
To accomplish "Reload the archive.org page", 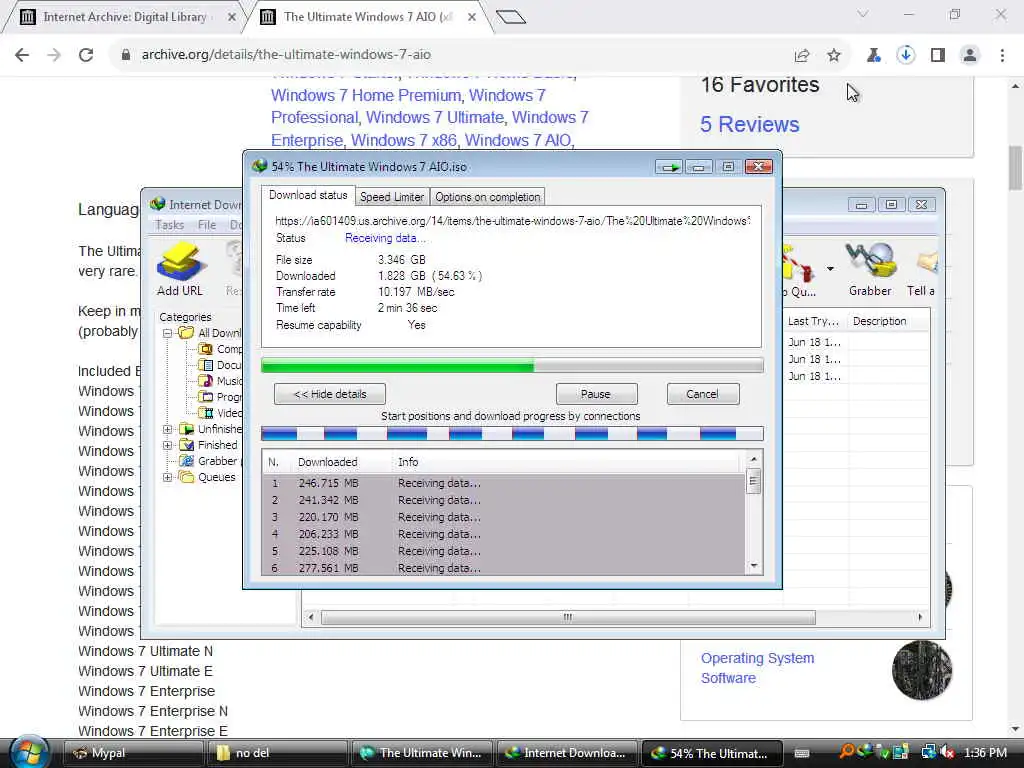I will [x=86, y=55].
